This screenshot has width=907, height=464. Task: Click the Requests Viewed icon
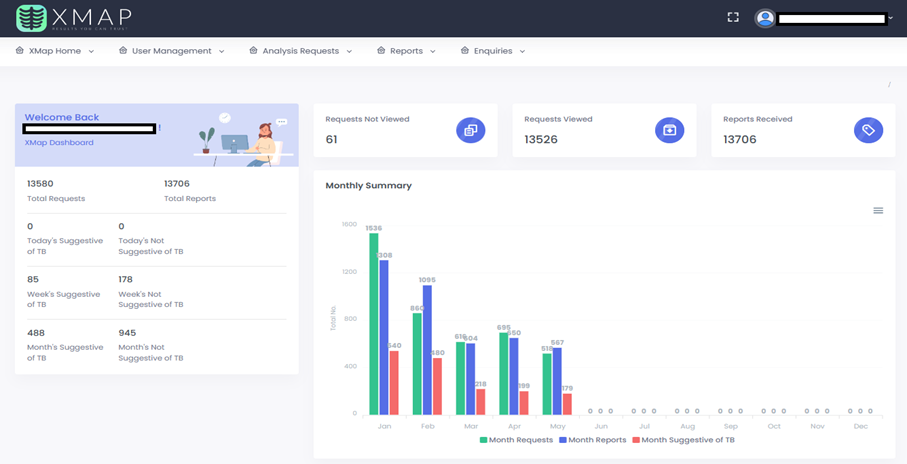tap(669, 130)
